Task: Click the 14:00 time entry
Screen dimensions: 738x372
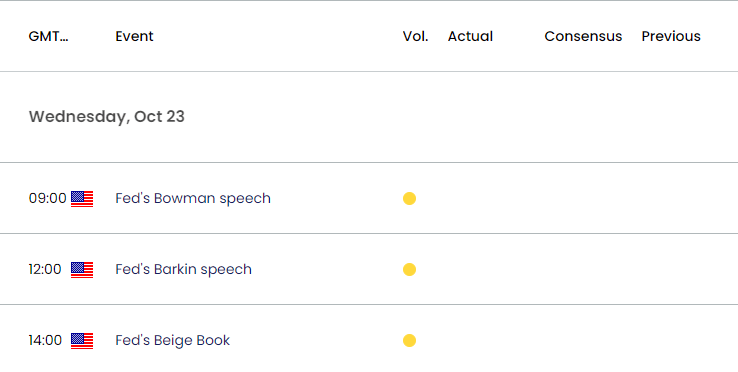Action: 45,340
